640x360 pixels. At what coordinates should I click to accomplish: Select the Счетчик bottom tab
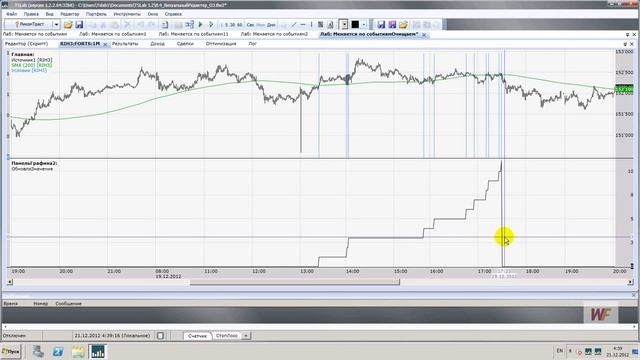click(198, 336)
